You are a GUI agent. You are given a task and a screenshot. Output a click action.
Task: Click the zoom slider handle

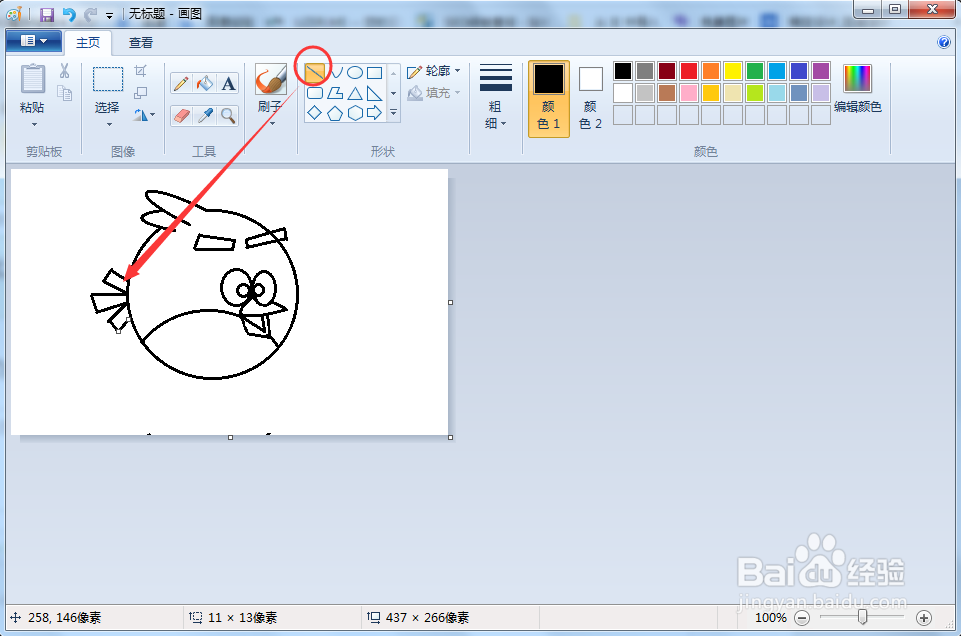click(x=862, y=617)
